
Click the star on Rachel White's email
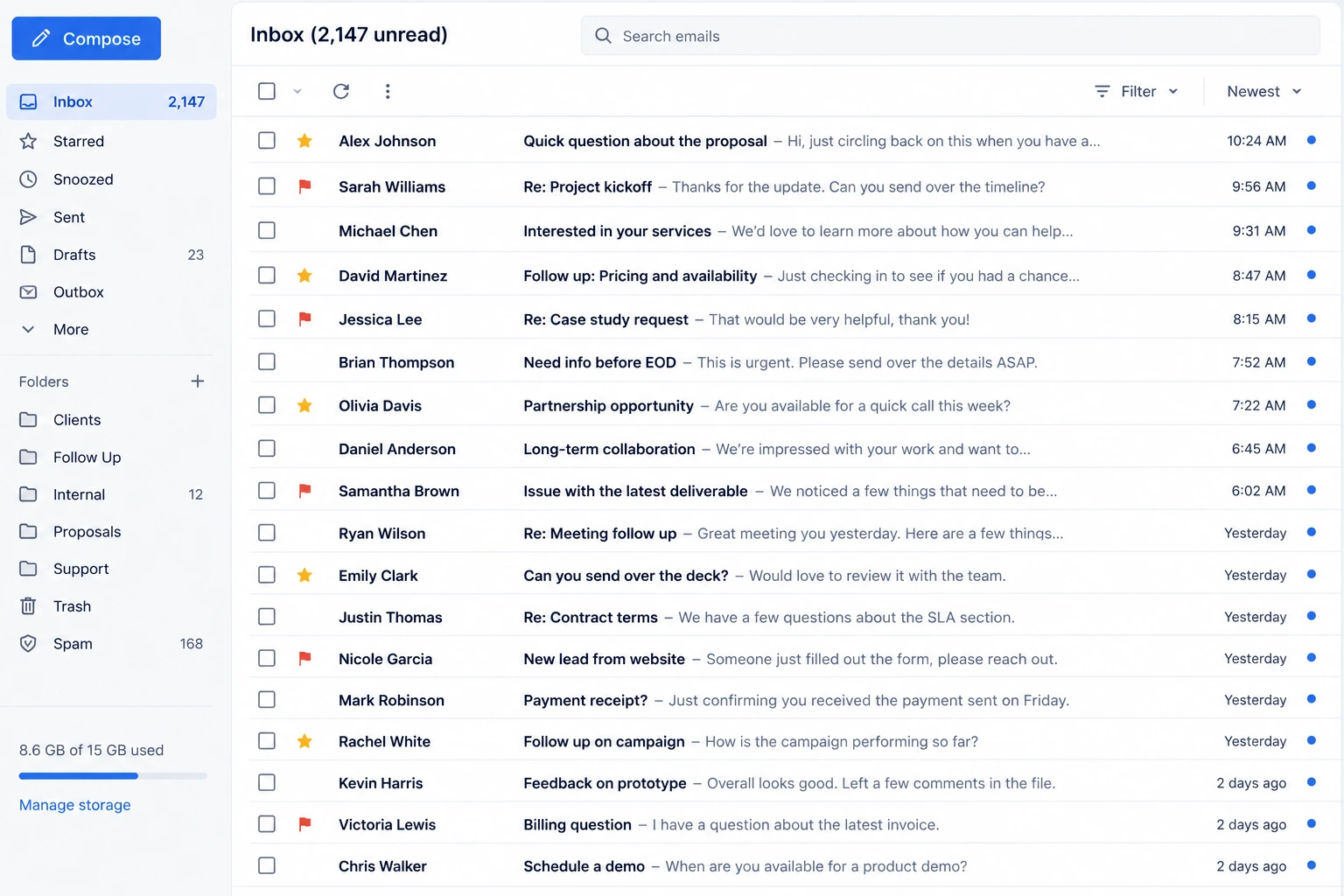(x=304, y=741)
